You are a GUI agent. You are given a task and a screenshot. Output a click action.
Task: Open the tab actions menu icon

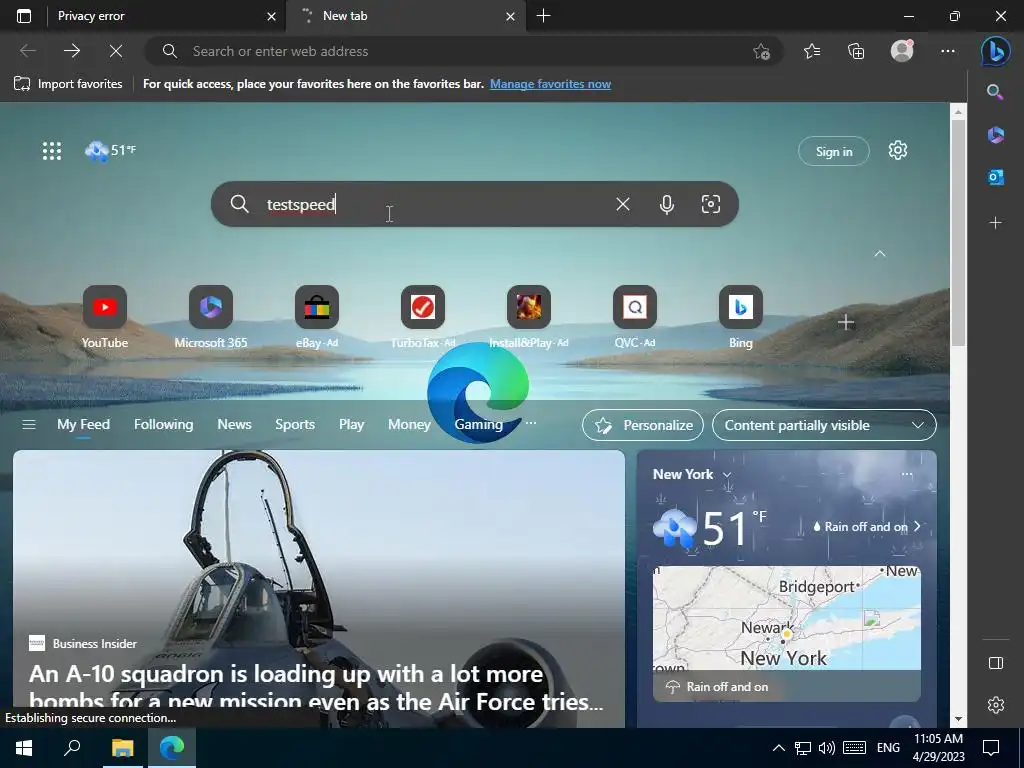pos(24,16)
